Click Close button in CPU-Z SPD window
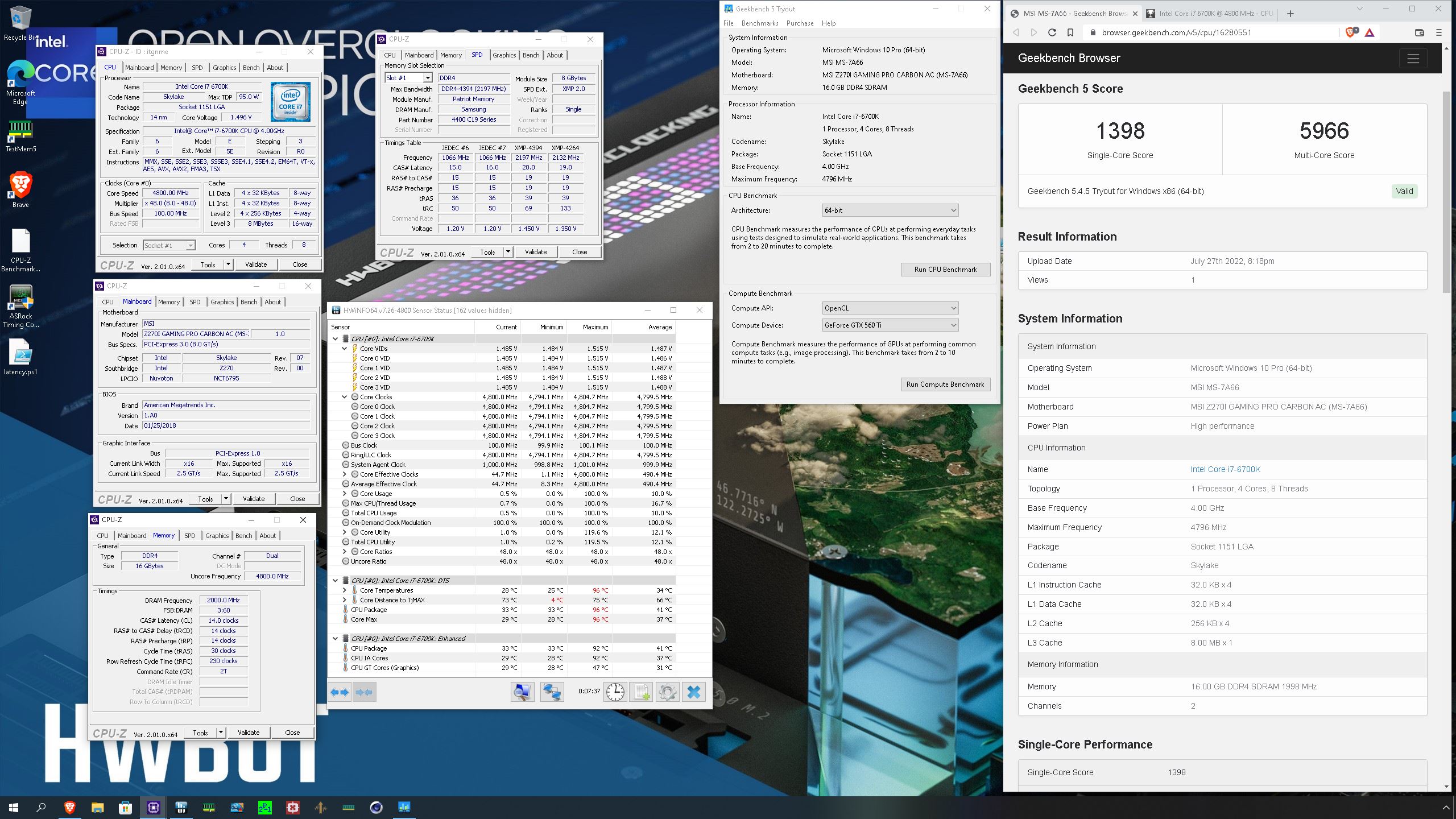Image resolution: width=1456 pixels, height=819 pixels. tap(580, 252)
